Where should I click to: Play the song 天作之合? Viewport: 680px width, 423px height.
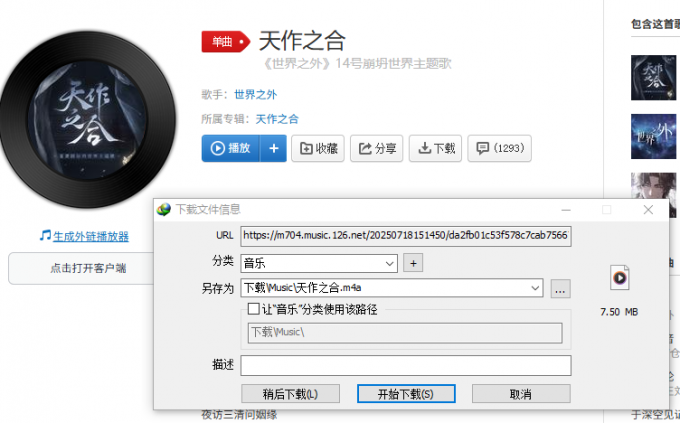[231, 148]
